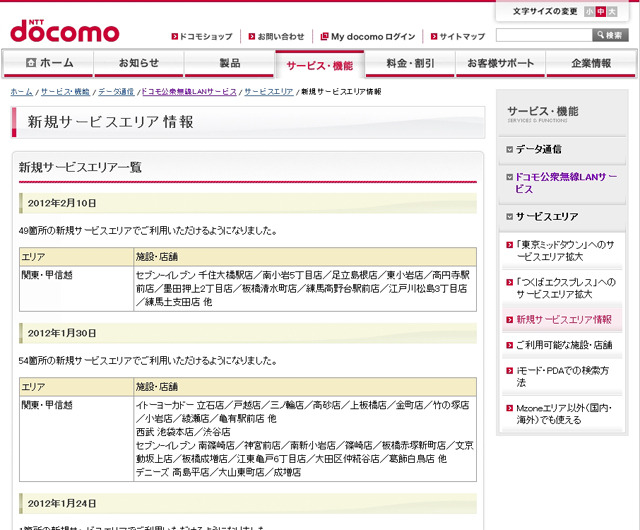Viewport: 640px width, 530px height.
Task: Click the arrow icon beside sidebar 新規サービスエリア情報
Action: (x=509, y=320)
